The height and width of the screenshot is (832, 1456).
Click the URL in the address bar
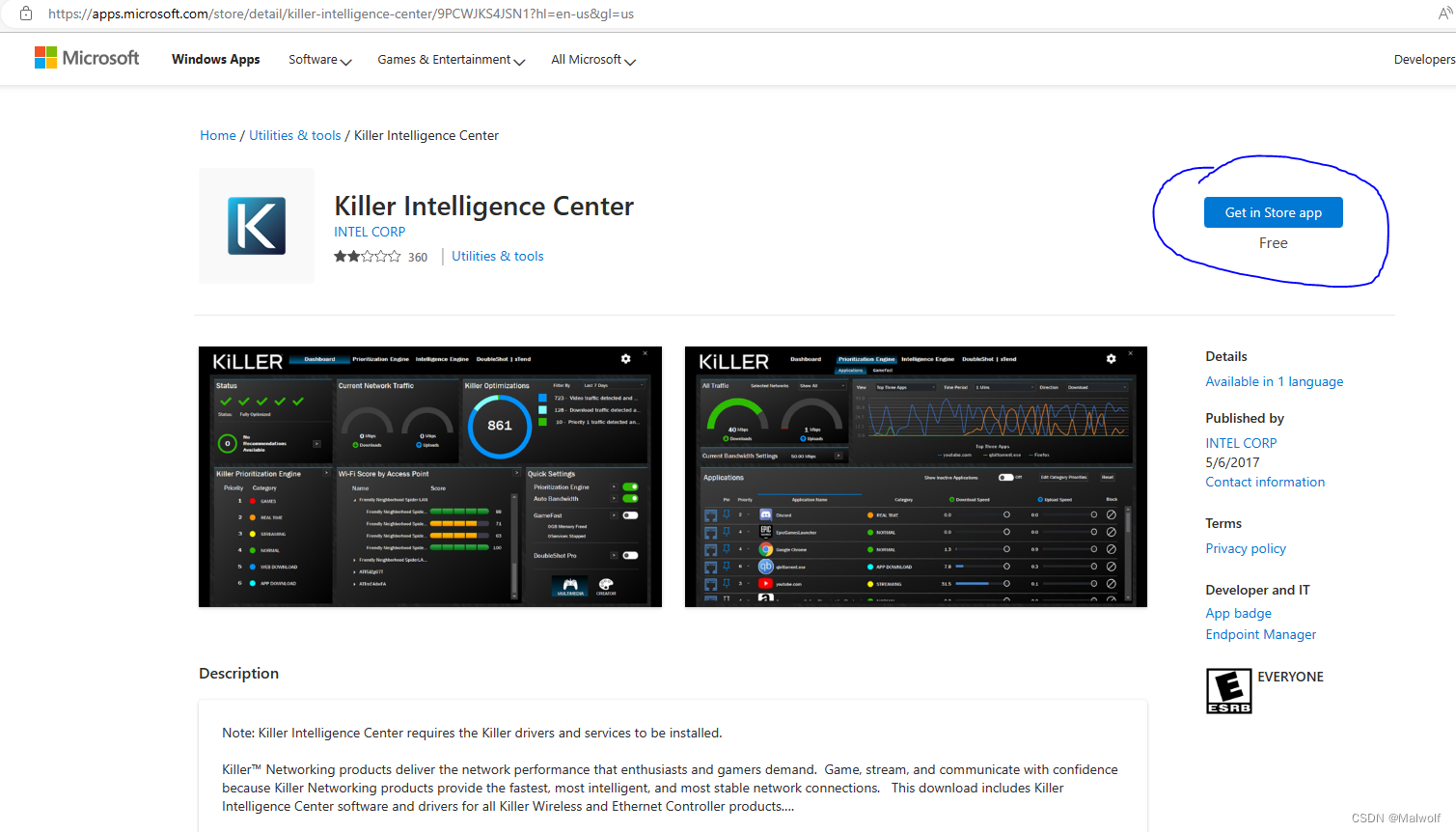tap(342, 14)
